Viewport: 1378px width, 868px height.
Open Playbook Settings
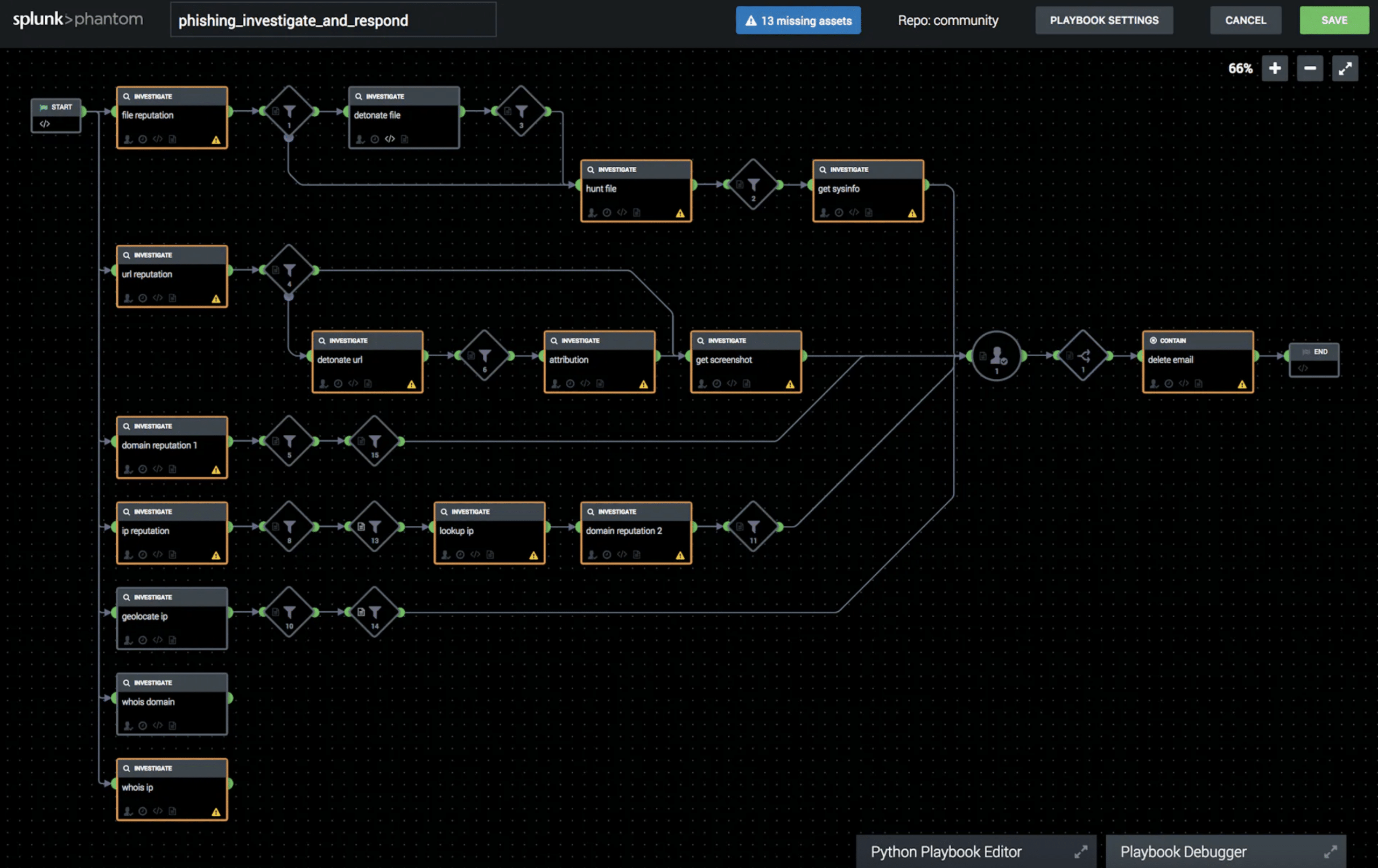tap(1103, 20)
